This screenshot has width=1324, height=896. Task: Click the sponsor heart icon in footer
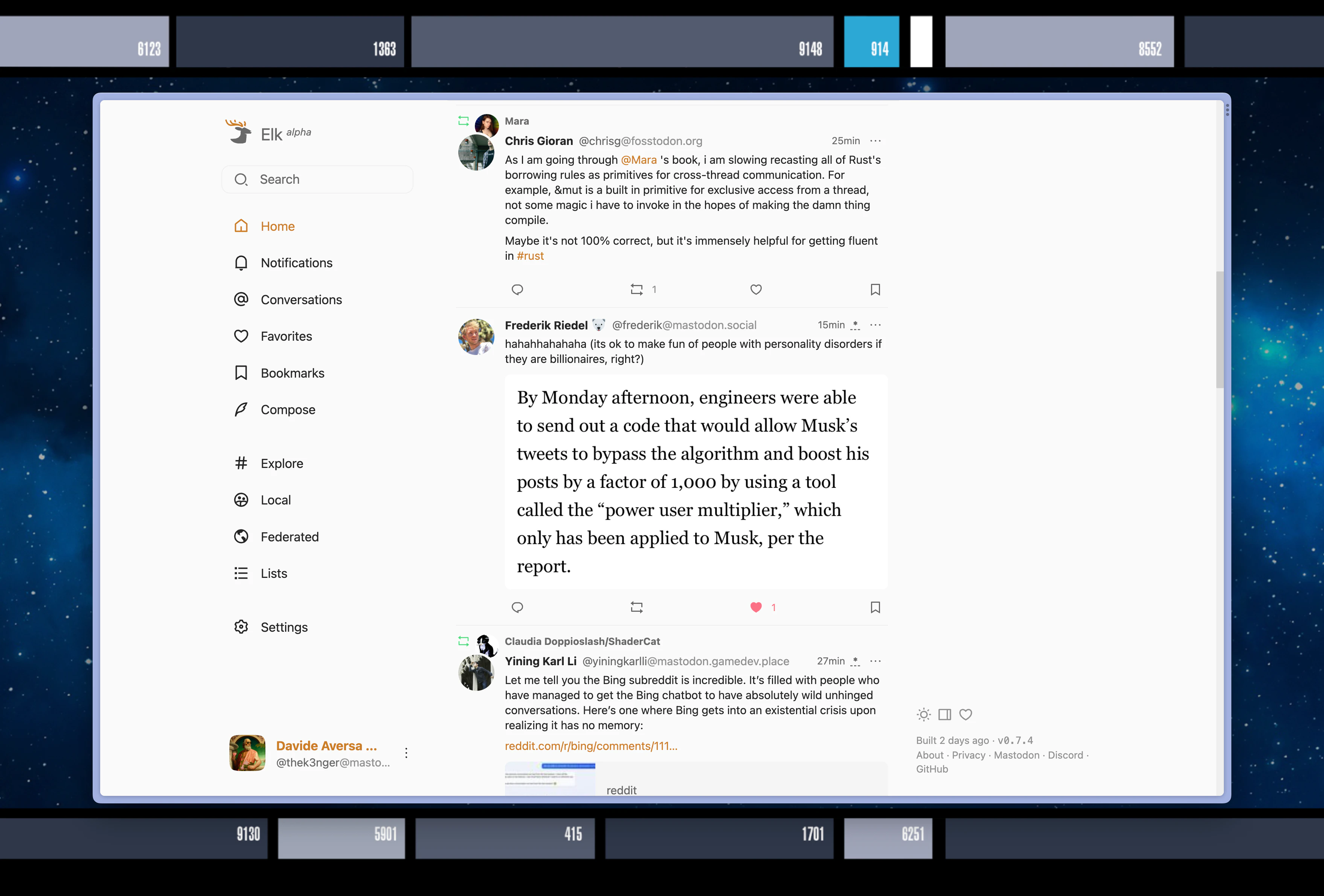[966, 714]
